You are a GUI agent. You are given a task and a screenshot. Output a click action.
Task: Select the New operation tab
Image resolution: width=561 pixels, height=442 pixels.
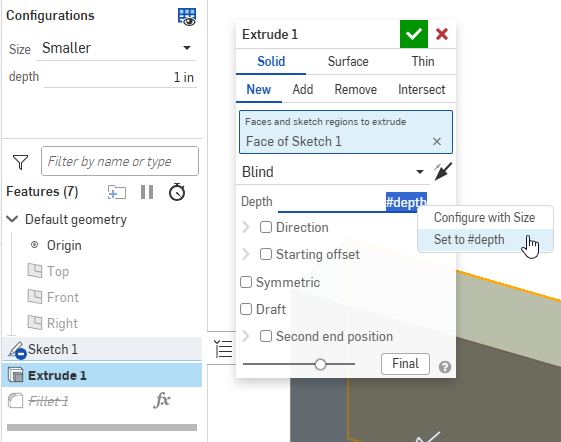(x=259, y=89)
